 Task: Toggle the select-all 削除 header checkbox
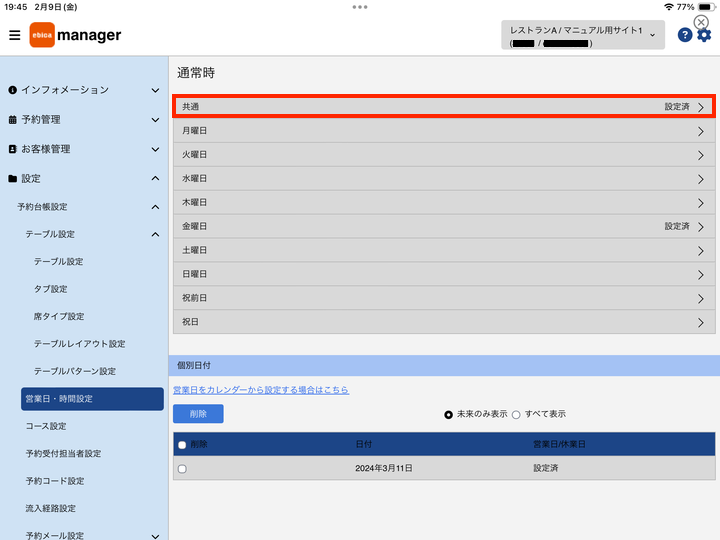point(182,445)
